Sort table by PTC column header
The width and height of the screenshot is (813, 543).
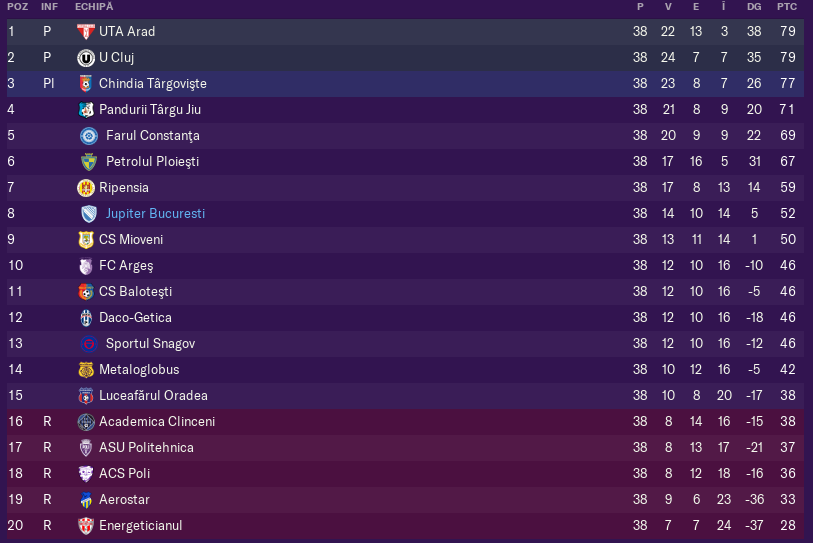pyautogui.click(x=787, y=7)
